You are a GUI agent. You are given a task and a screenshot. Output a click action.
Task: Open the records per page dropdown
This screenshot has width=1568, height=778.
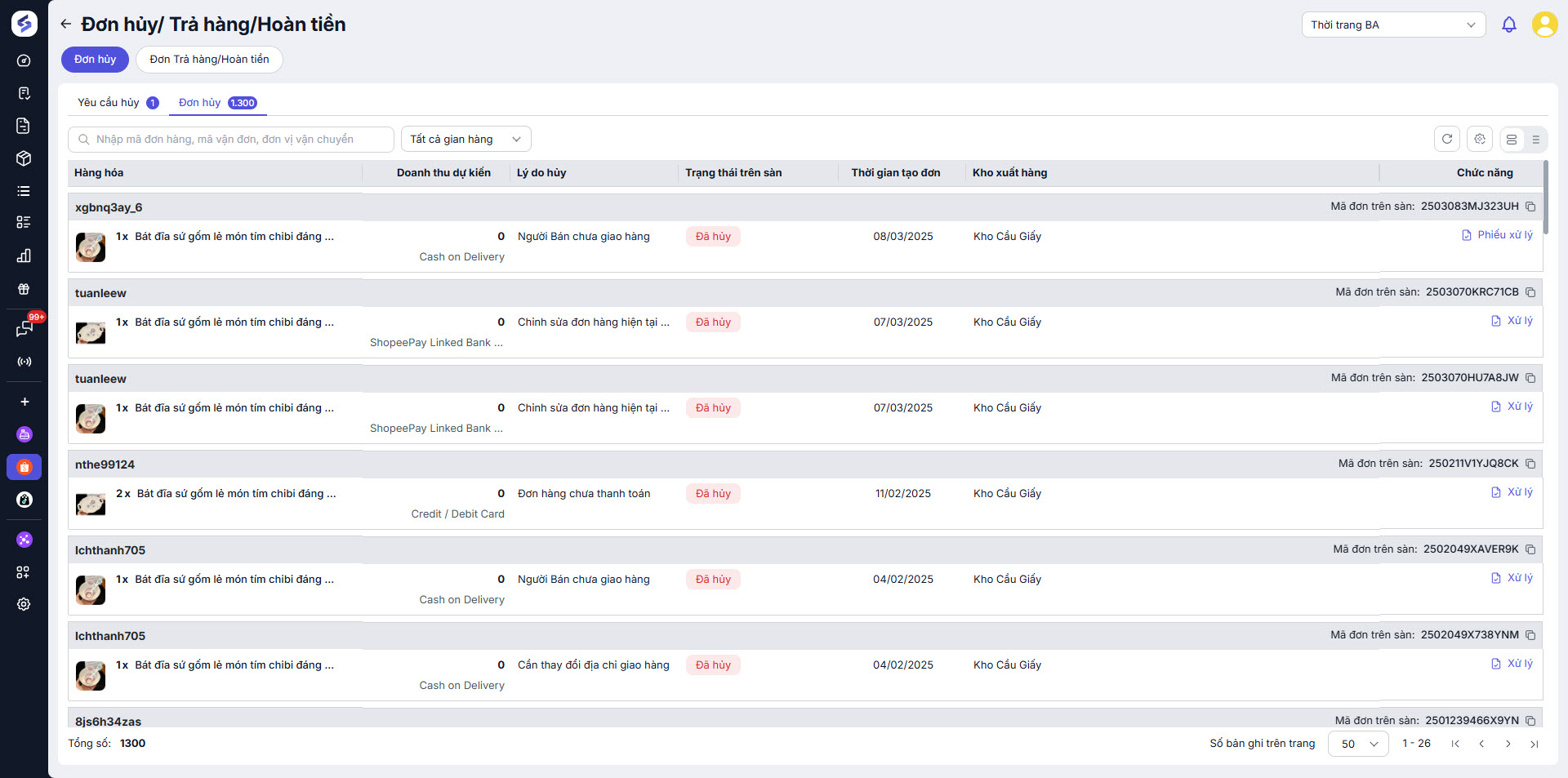tap(1358, 744)
